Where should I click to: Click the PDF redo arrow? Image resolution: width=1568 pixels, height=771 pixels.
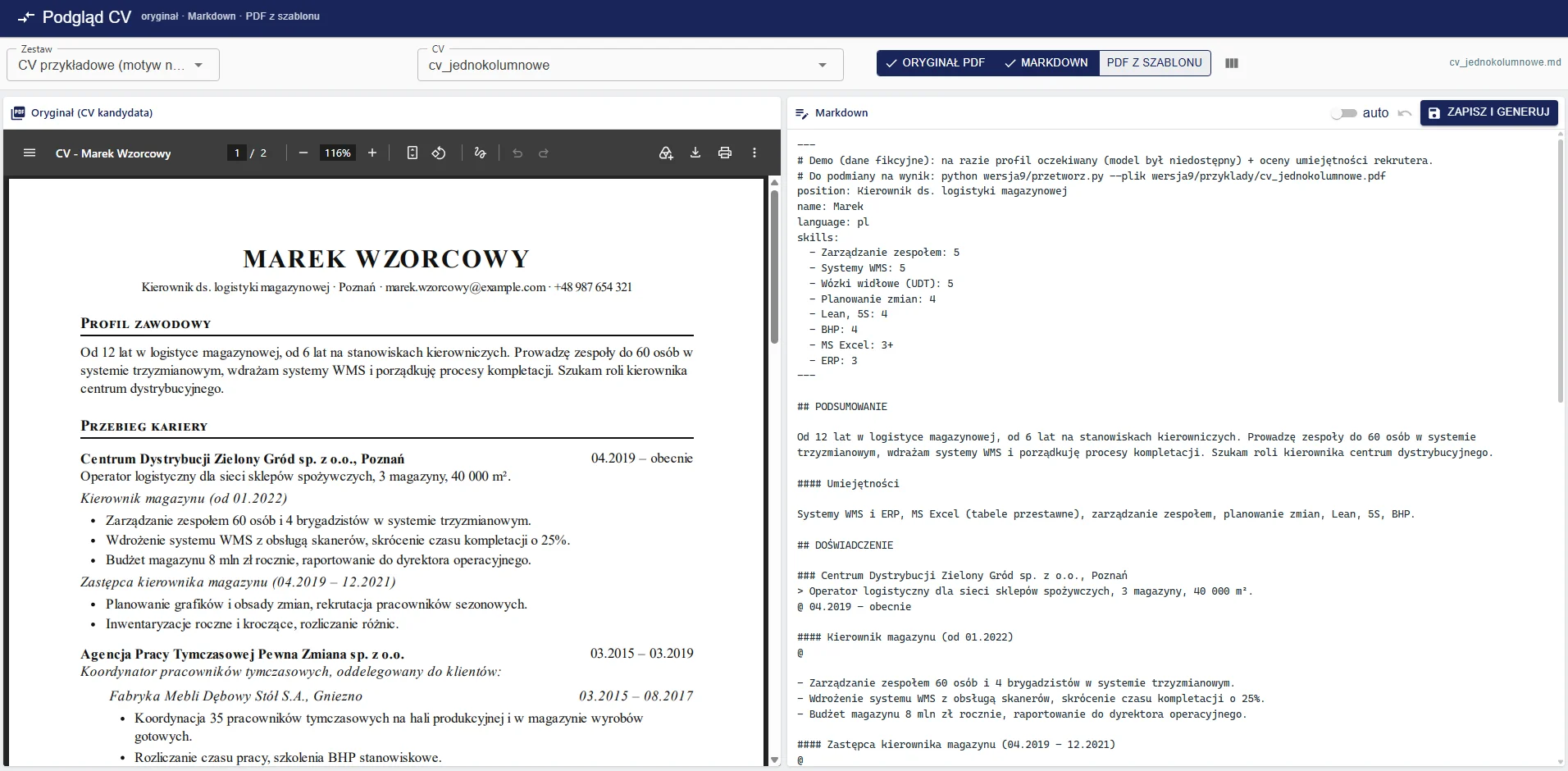click(544, 153)
